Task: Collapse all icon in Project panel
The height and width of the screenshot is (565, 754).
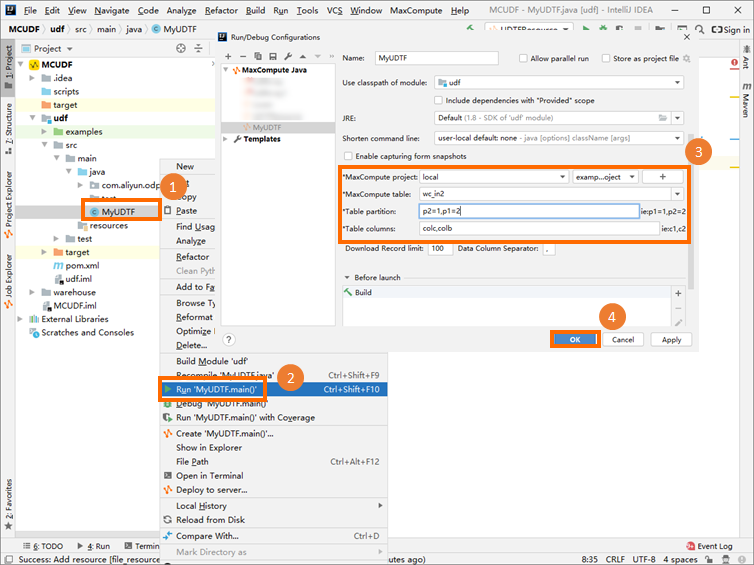Action: point(198,48)
